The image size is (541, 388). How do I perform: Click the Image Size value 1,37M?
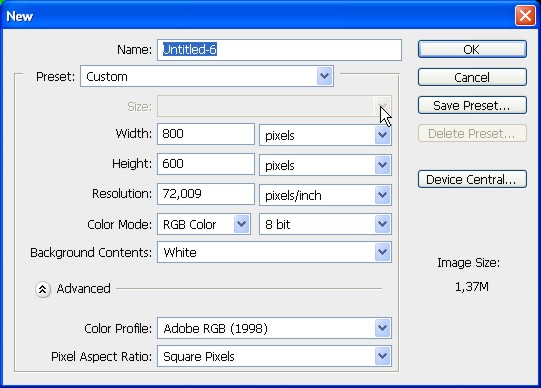pyautogui.click(x=472, y=287)
